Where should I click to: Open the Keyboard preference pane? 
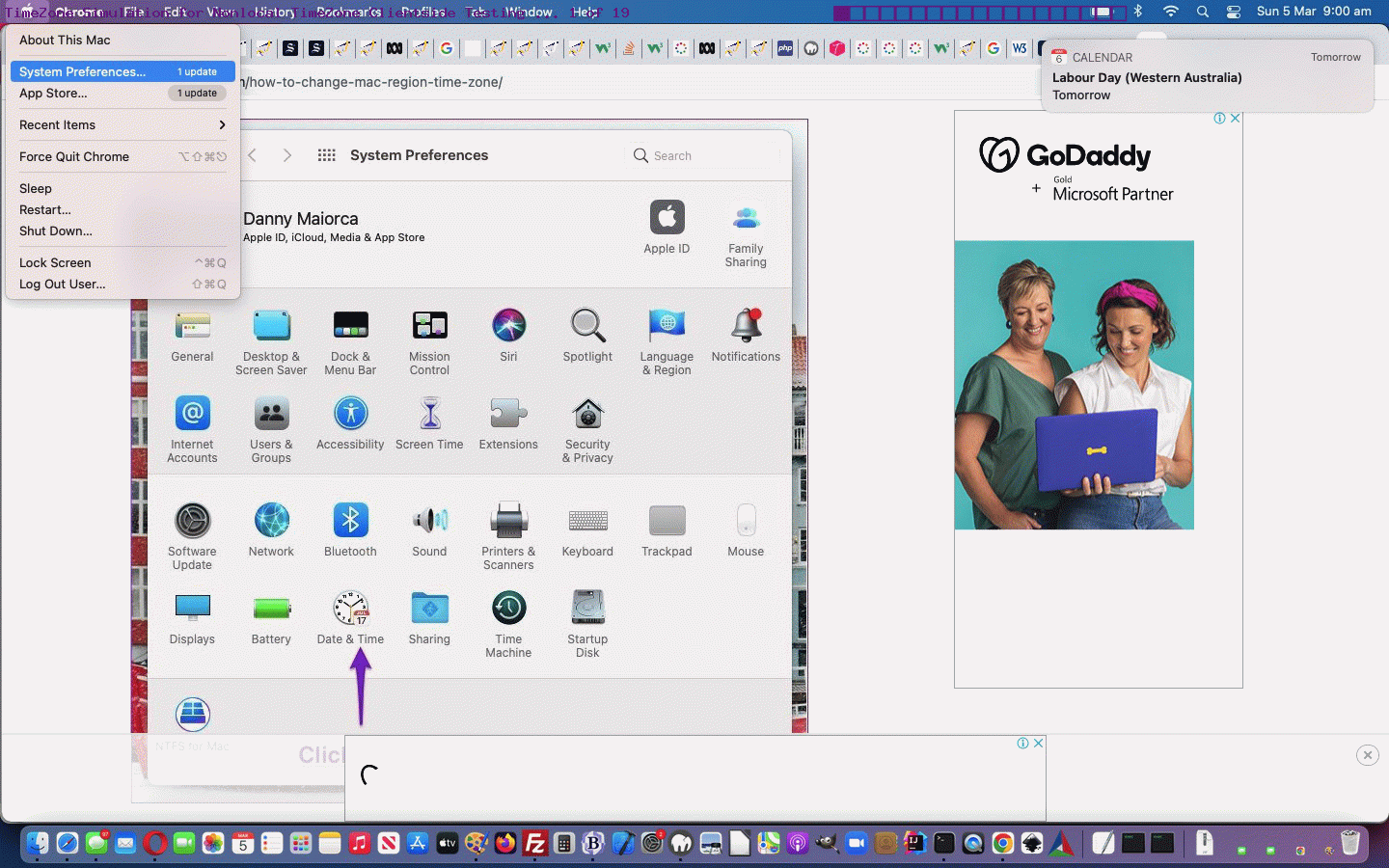587,521
